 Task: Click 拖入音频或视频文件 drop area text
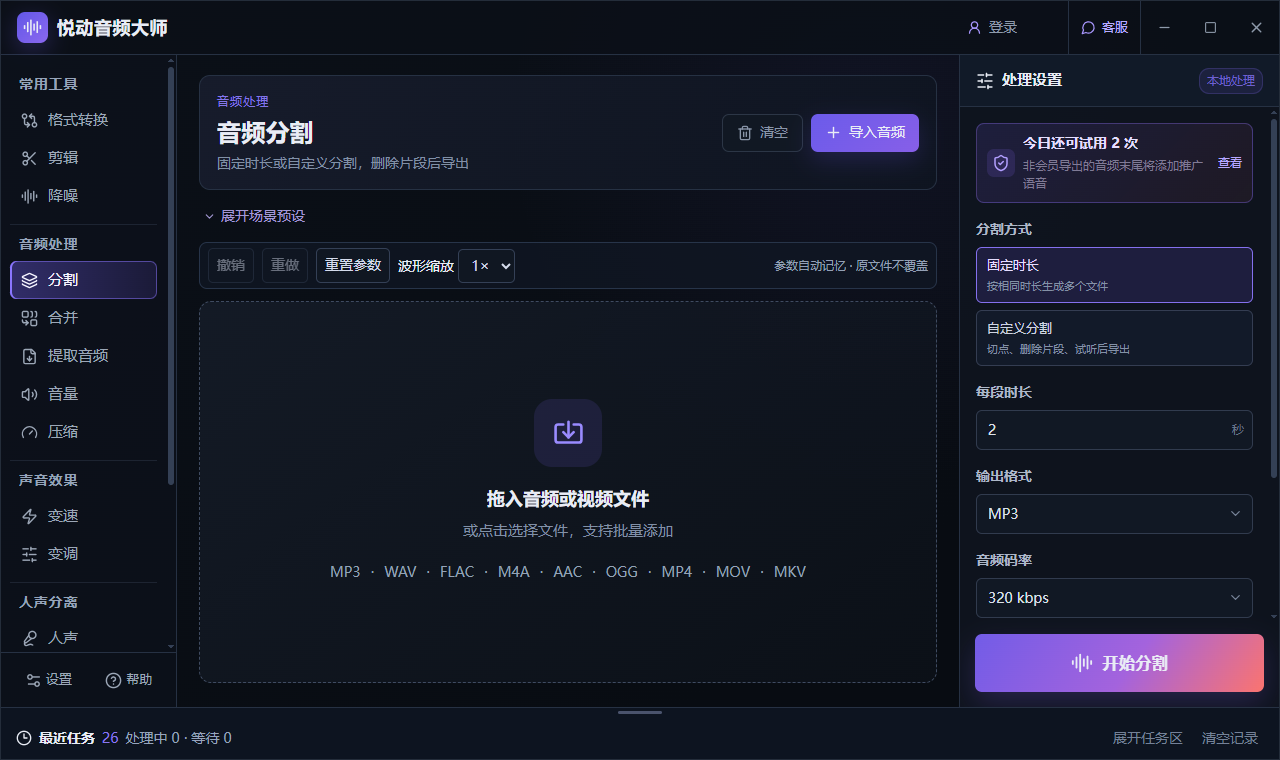(x=568, y=500)
